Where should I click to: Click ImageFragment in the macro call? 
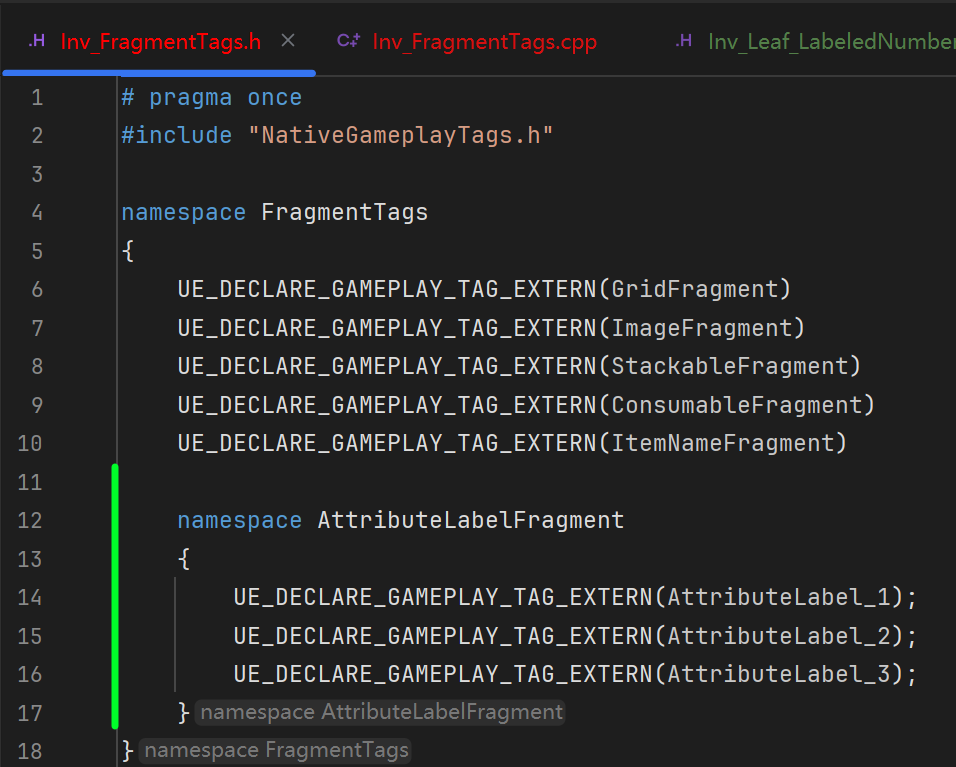pos(702,328)
